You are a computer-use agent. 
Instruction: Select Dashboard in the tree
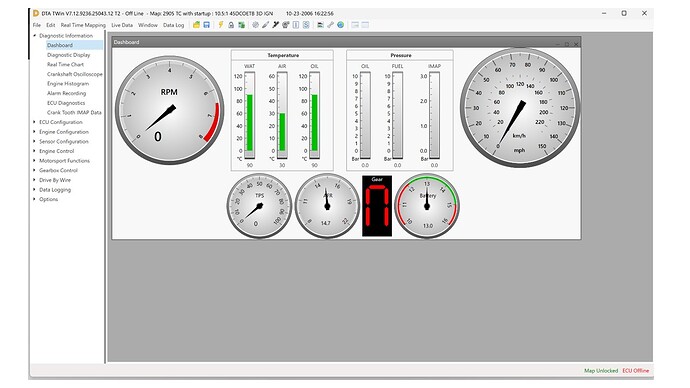[x=60, y=45]
